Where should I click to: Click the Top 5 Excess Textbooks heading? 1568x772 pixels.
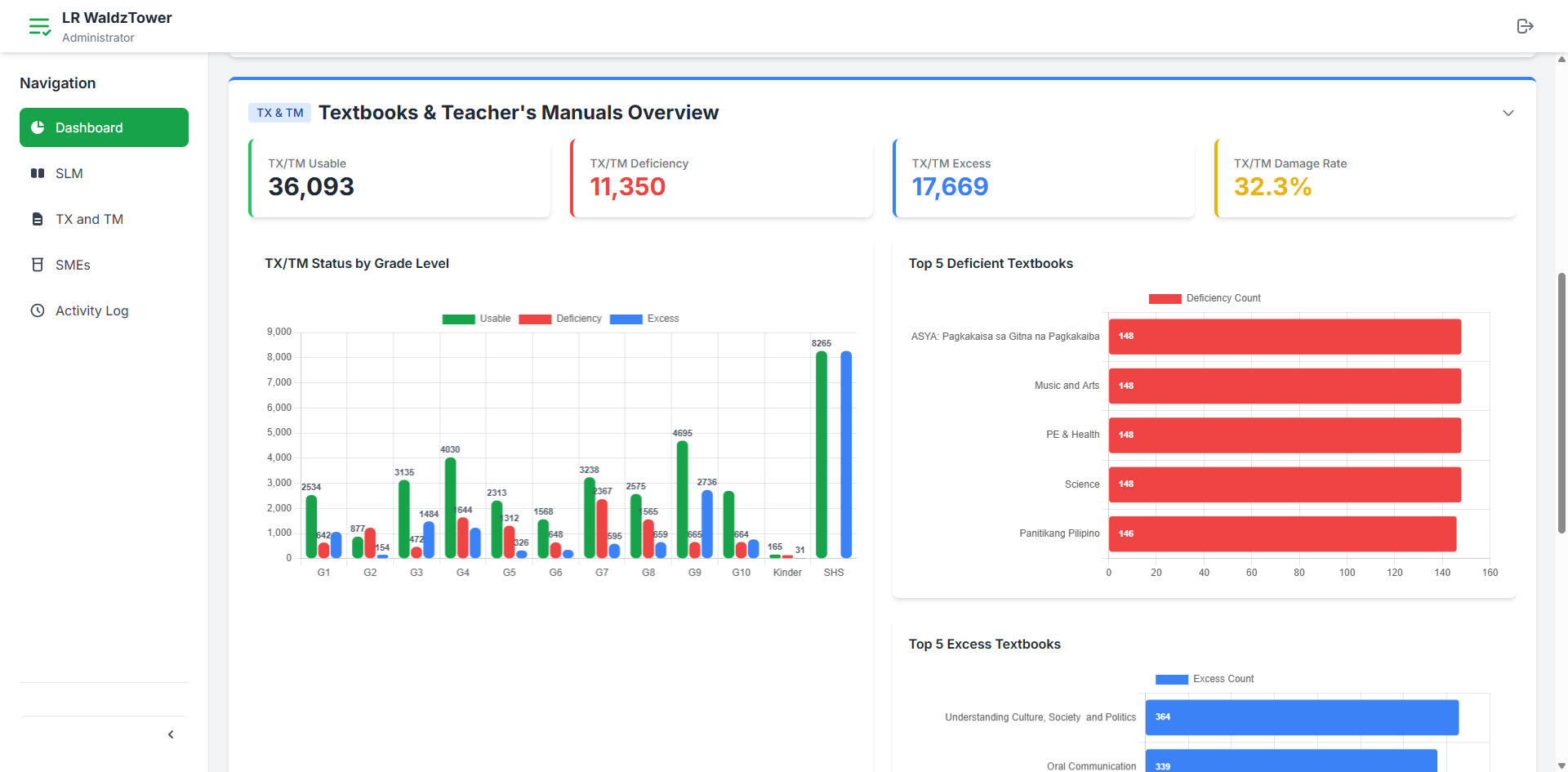pos(985,644)
